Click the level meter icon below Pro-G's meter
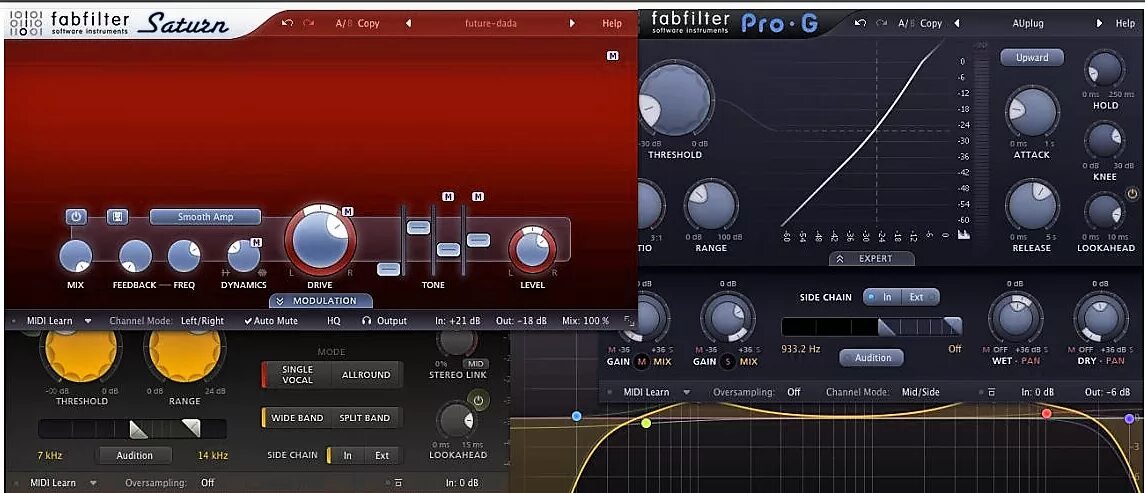 tap(963, 234)
